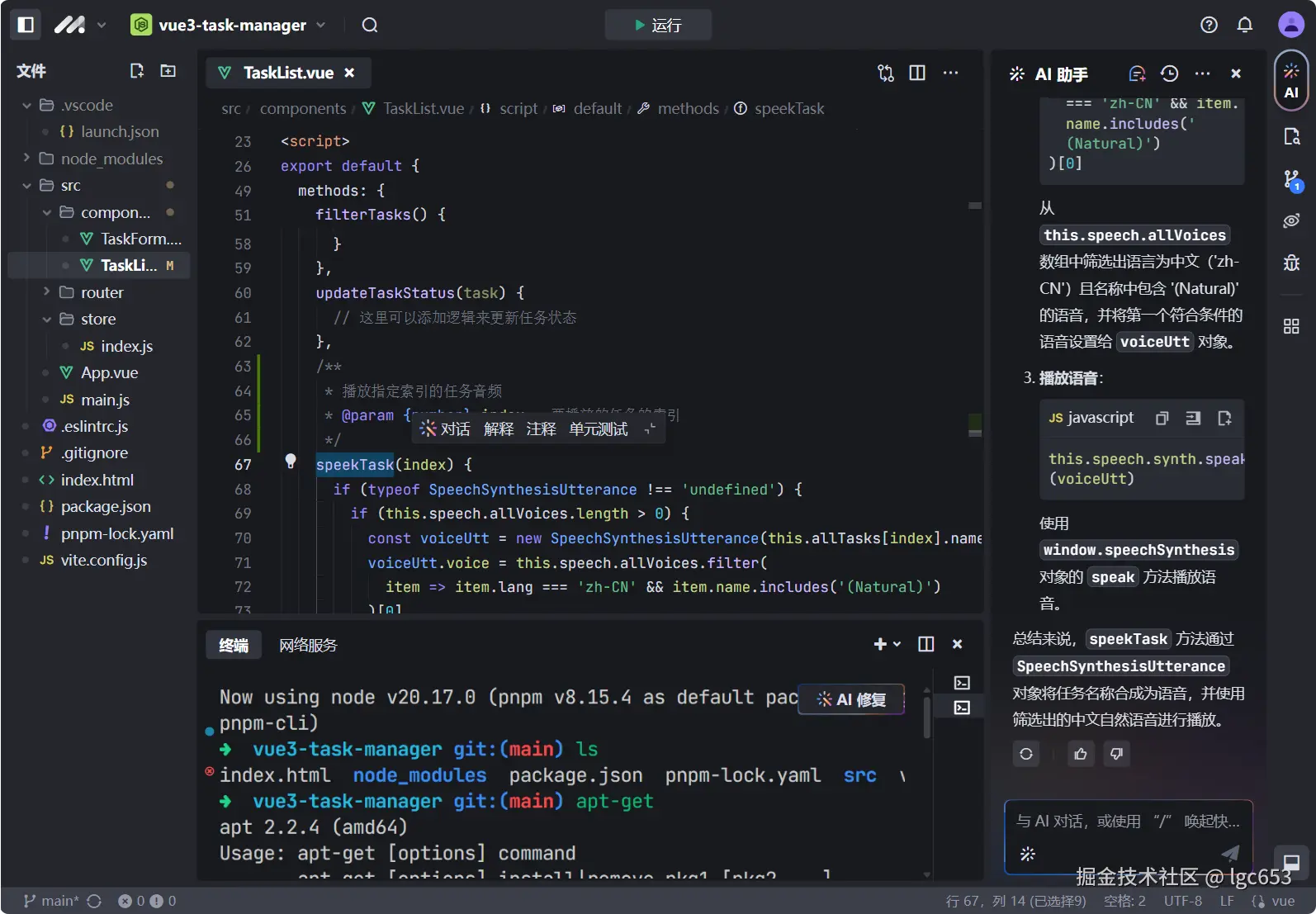Open AI assistant more options
Screen dimensions: 1316x914
click(1202, 73)
